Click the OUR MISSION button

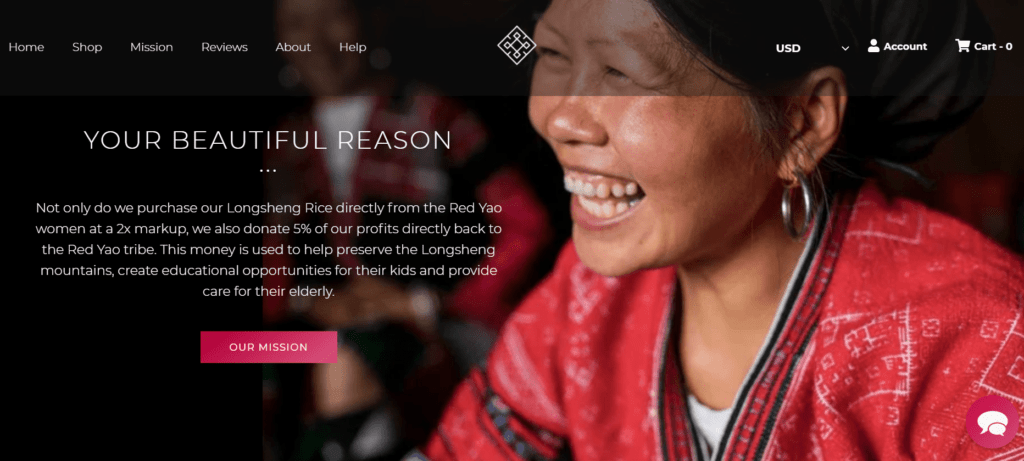click(268, 347)
